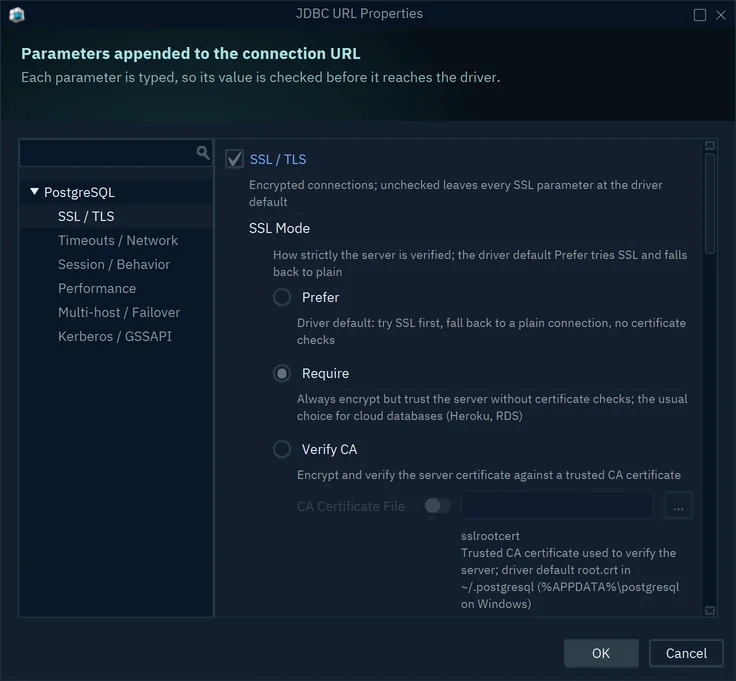Click the CA Certificate File path field
The image size is (736, 681).
(x=557, y=505)
